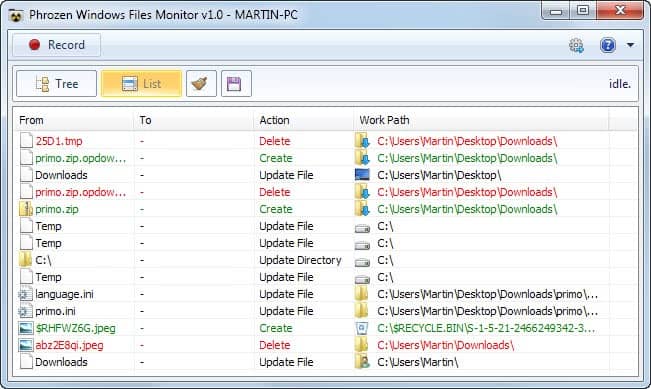Sort by the From column header

[73, 120]
